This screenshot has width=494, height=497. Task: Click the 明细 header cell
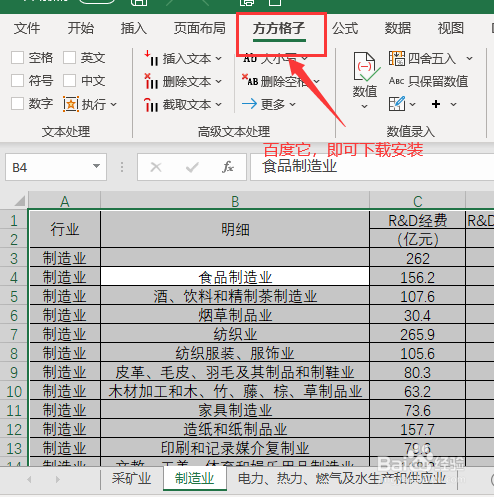click(235, 229)
